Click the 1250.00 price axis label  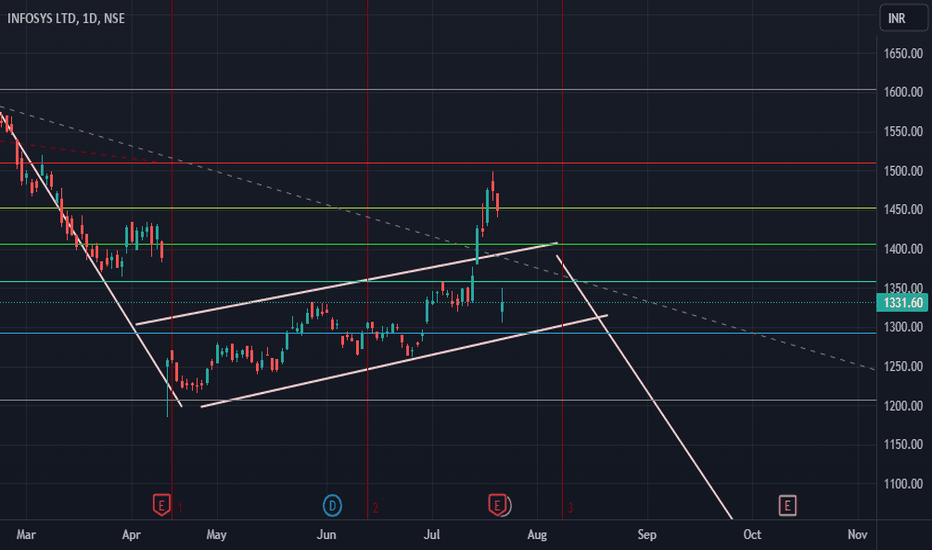tap(903, 366)
